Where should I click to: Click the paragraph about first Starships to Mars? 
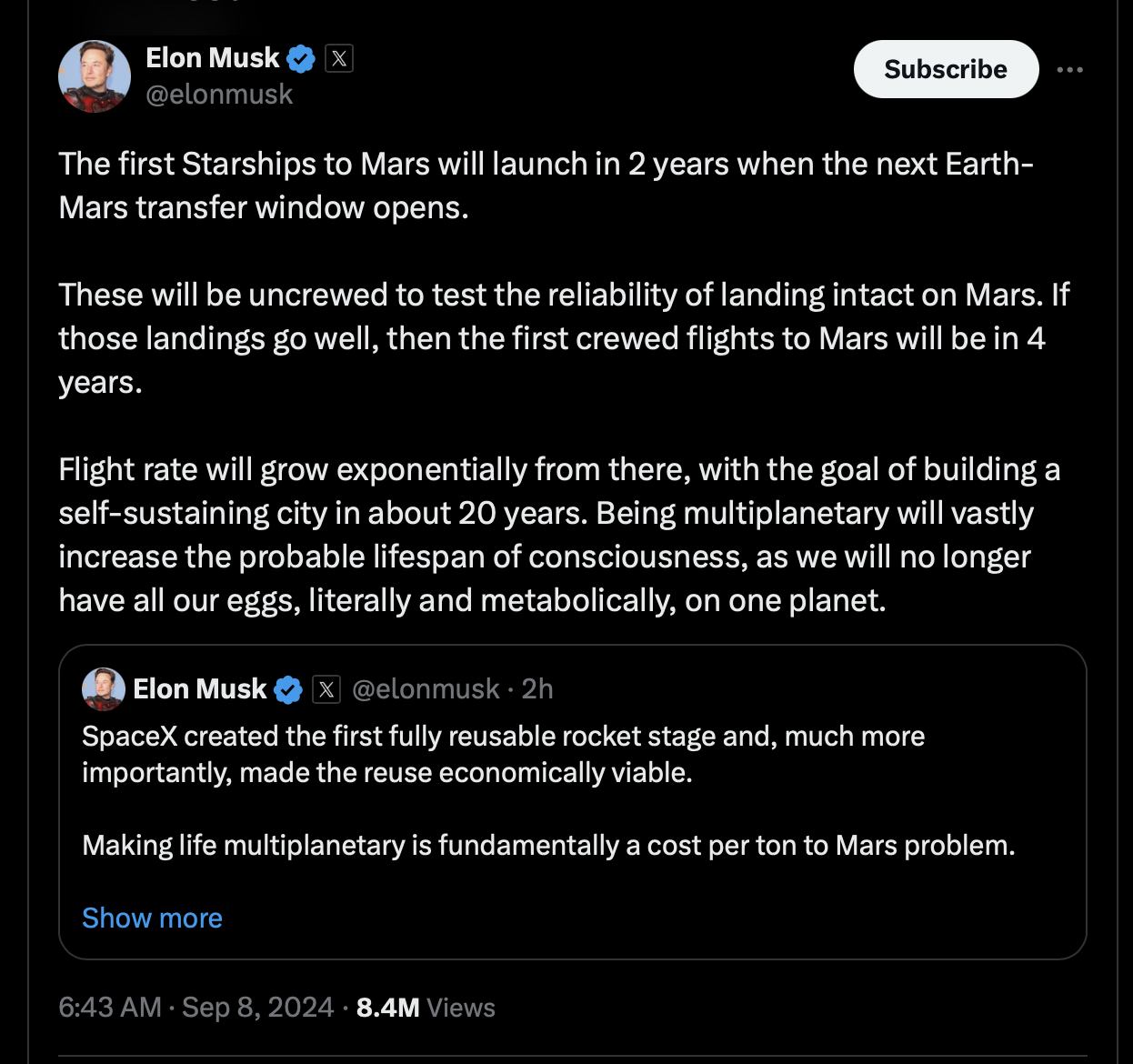546,186
